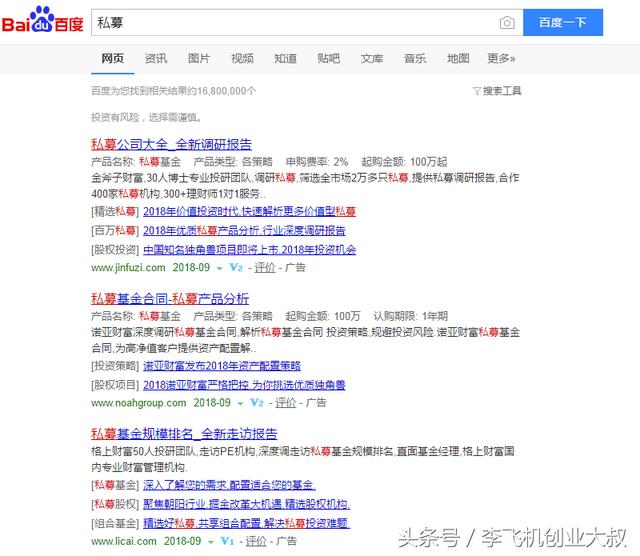Open 评价 for the jinfuzi.com result
Screen dimensions: 640x556
coord(265,268)
